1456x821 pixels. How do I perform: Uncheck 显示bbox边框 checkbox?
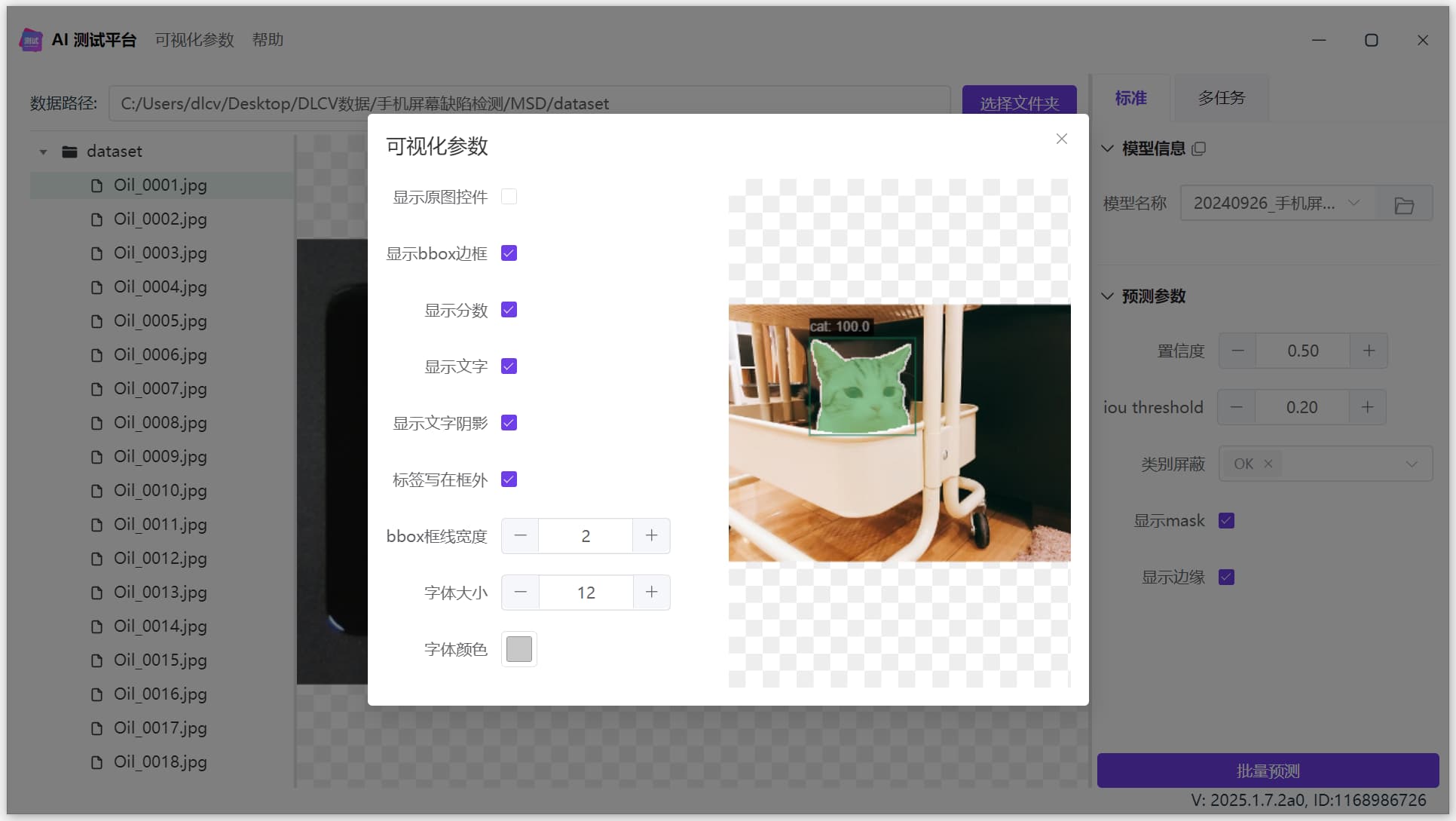(509, 253)
